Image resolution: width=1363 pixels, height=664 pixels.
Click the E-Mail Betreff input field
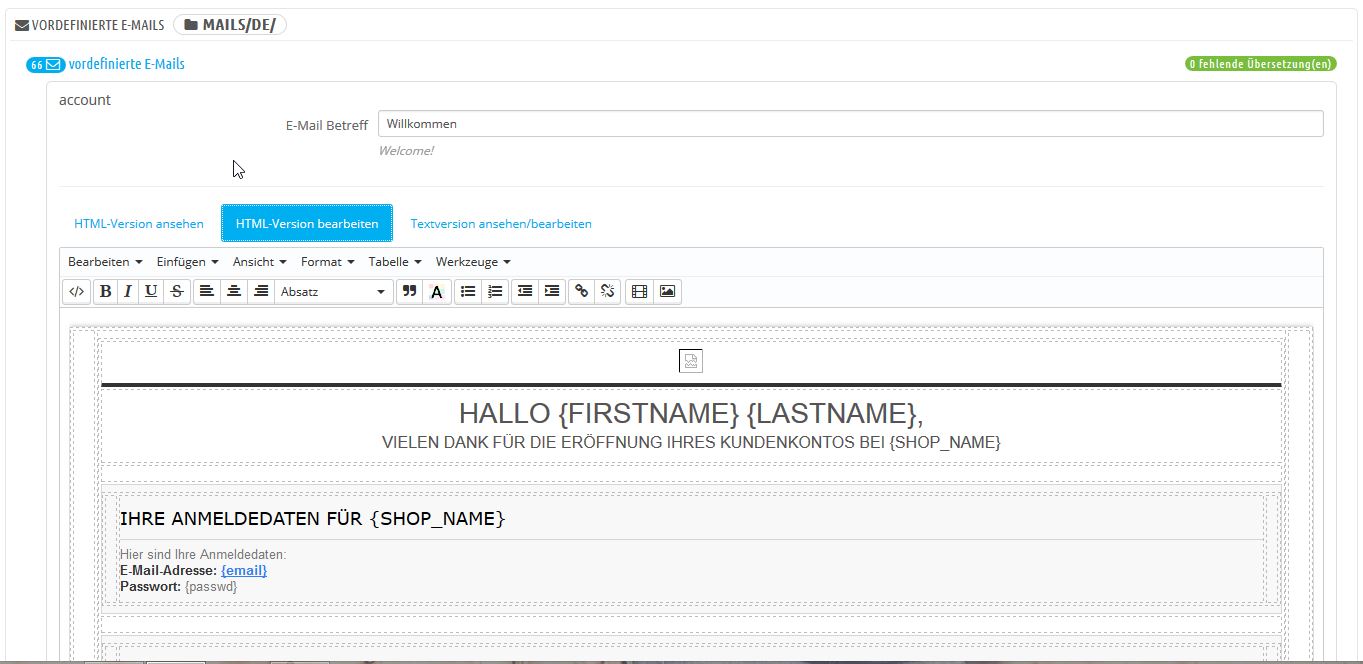pos(851,124)
